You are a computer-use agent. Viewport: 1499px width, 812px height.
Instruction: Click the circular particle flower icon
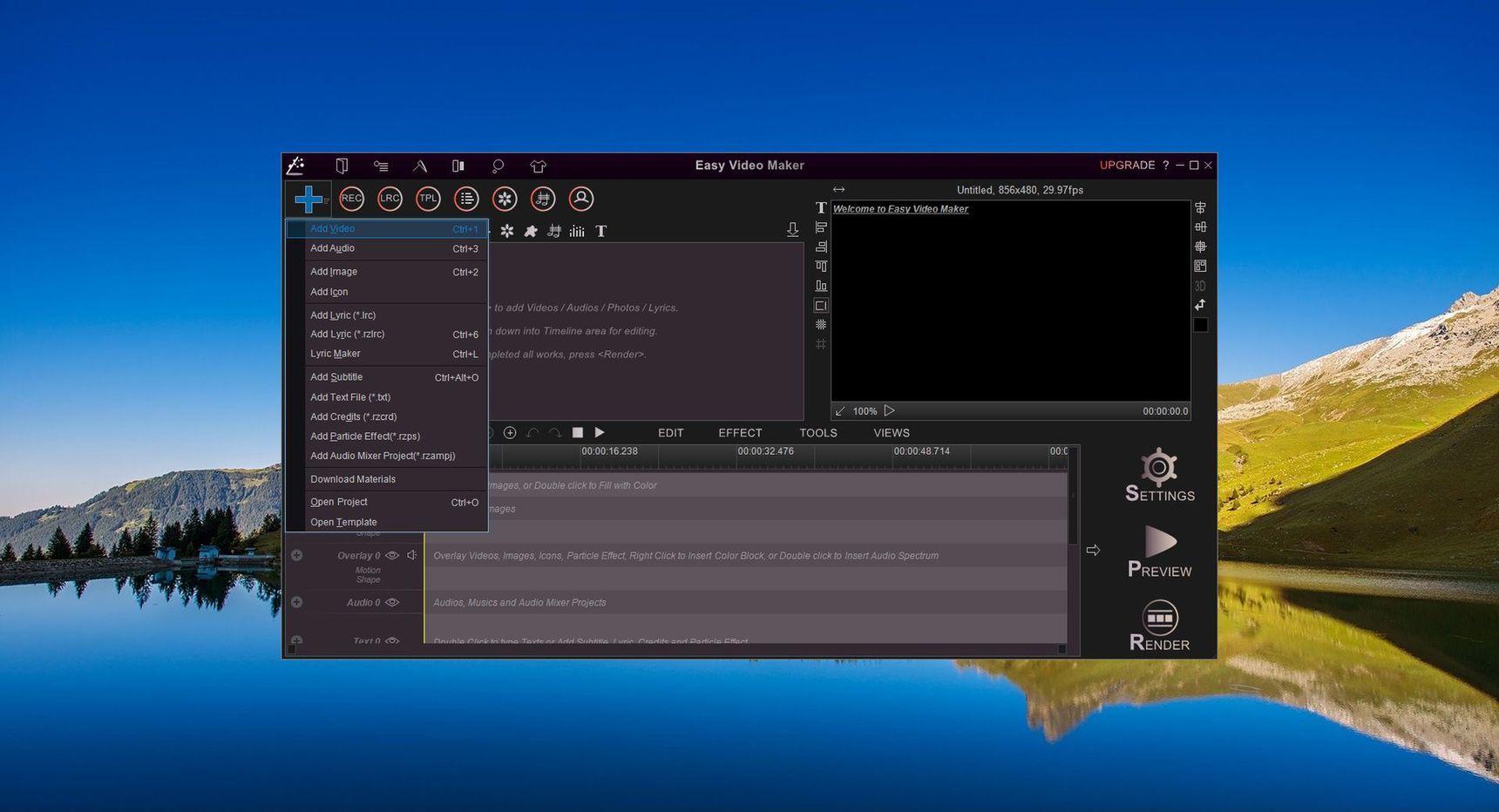click(x=505, y=199)
